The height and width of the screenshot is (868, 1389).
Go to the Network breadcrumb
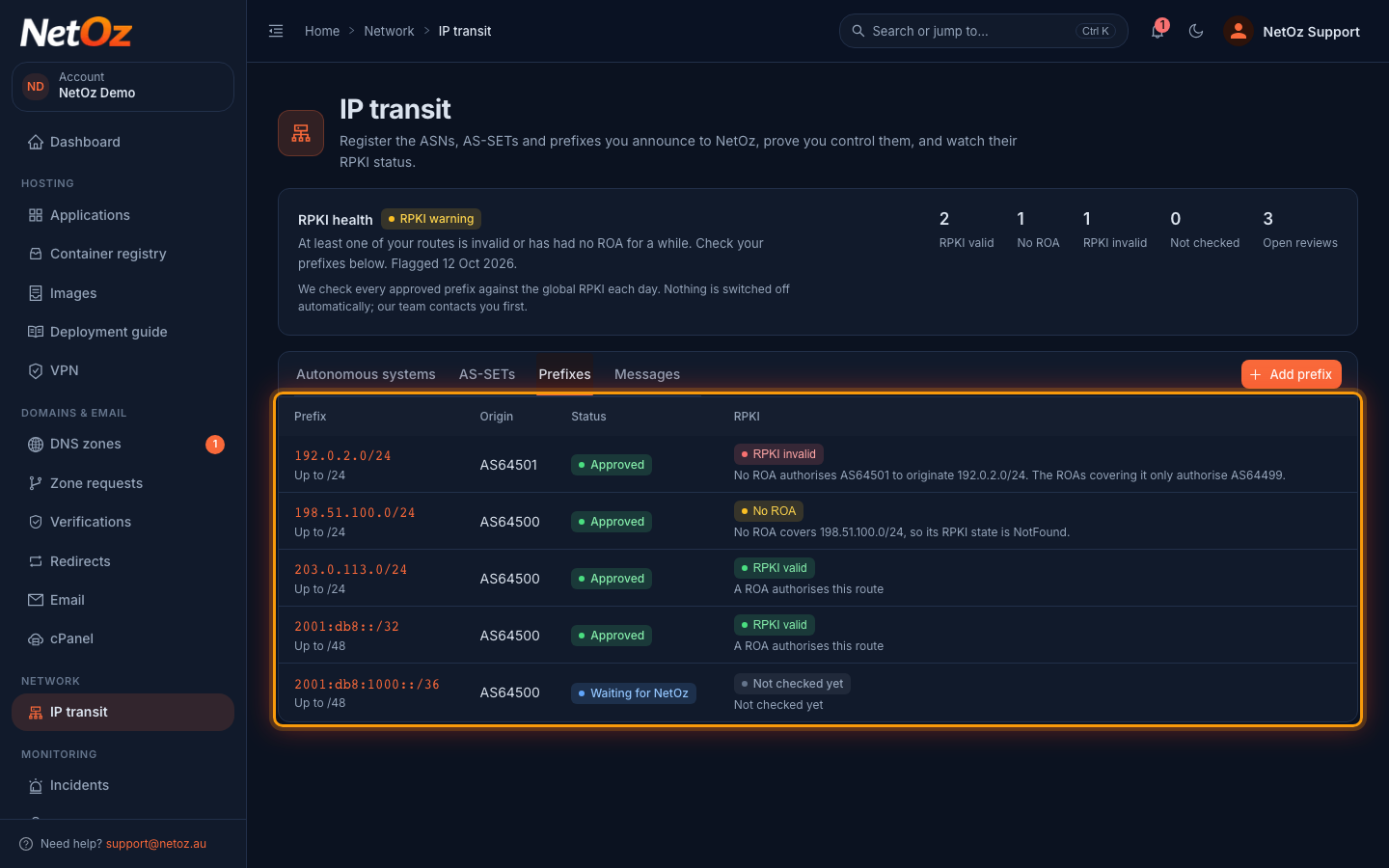pyautogui.click(x=389, y=31)
